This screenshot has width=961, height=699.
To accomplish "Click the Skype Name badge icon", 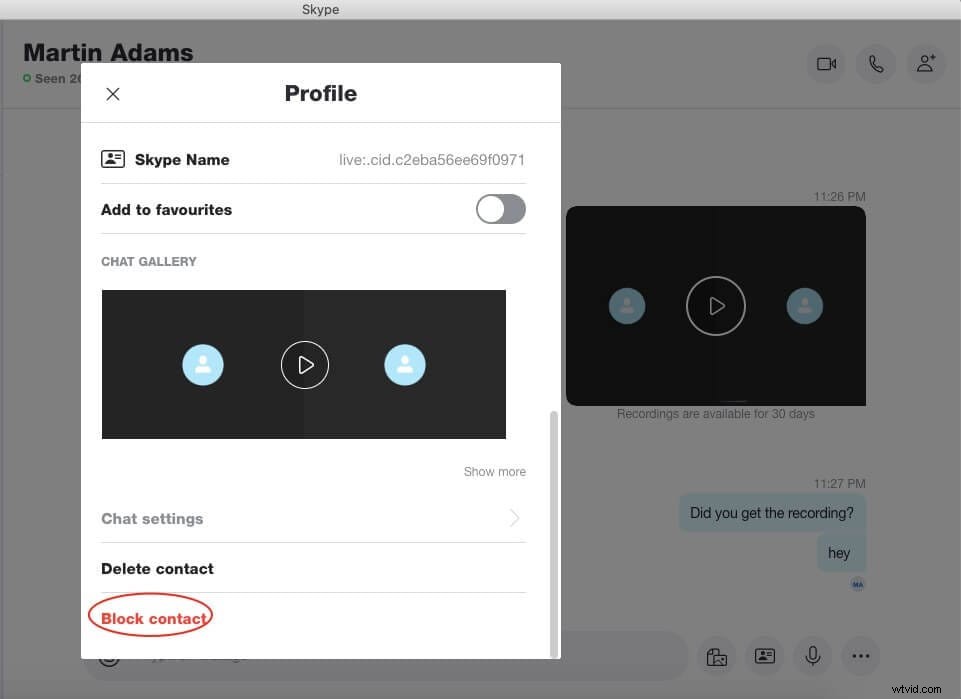I will coord(113,158).
